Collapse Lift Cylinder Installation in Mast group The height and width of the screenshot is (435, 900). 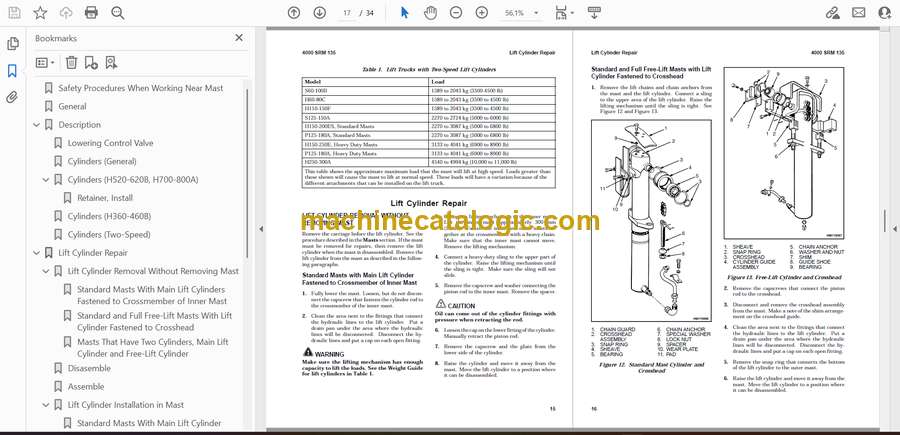click(x=46, y=405)
